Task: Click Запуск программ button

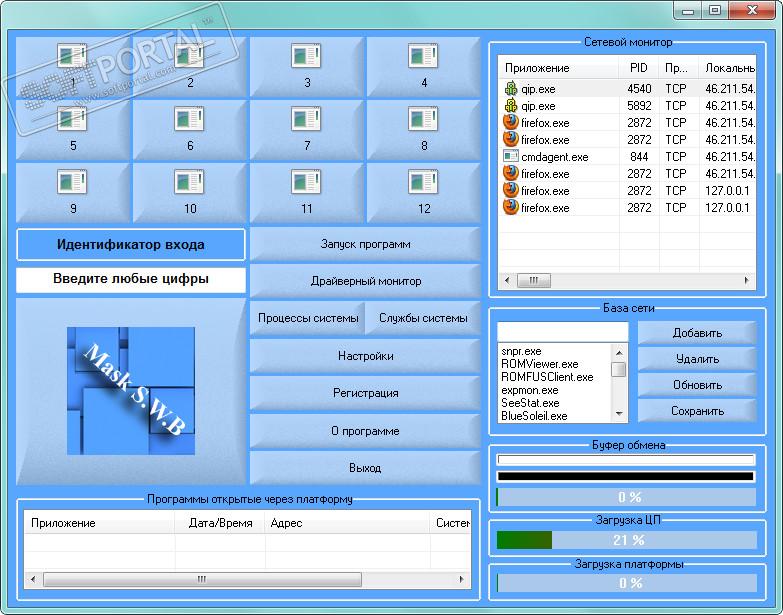Action: 365,244
